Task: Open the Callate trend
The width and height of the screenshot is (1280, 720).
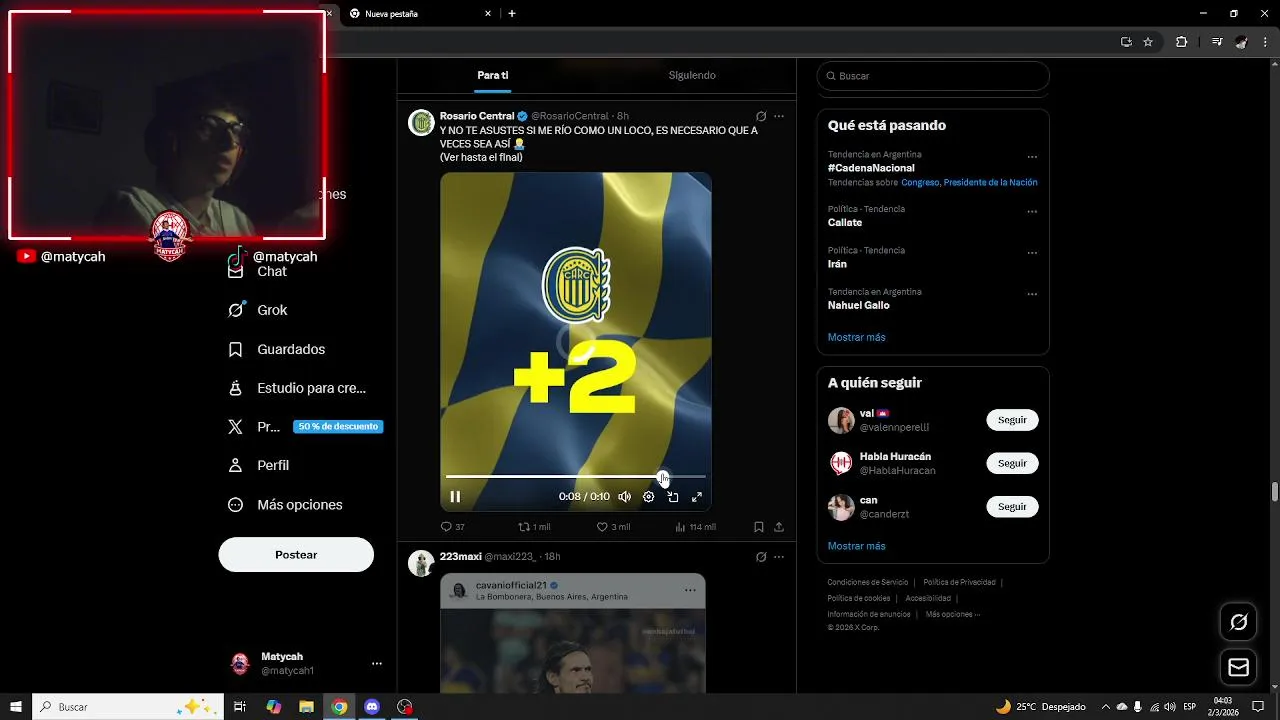Action: 845,222
